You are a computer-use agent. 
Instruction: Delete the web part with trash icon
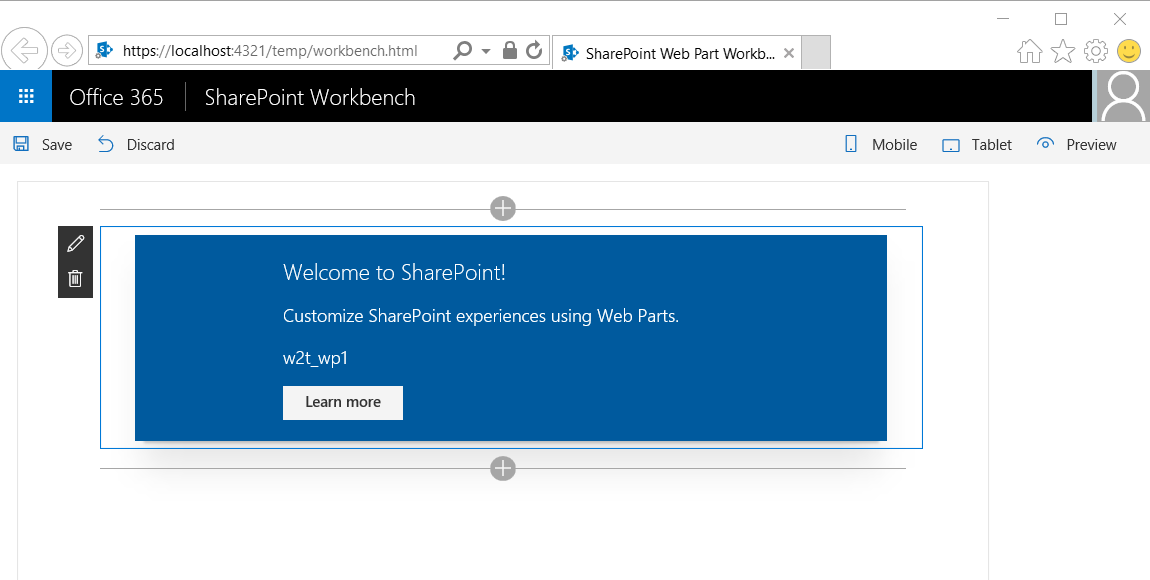tap(76, 279)
